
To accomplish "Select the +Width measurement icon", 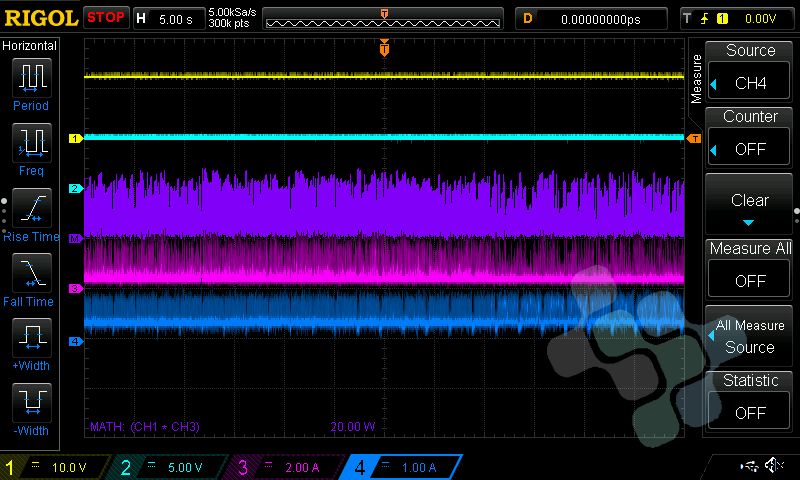I will (x=31, y=337).
